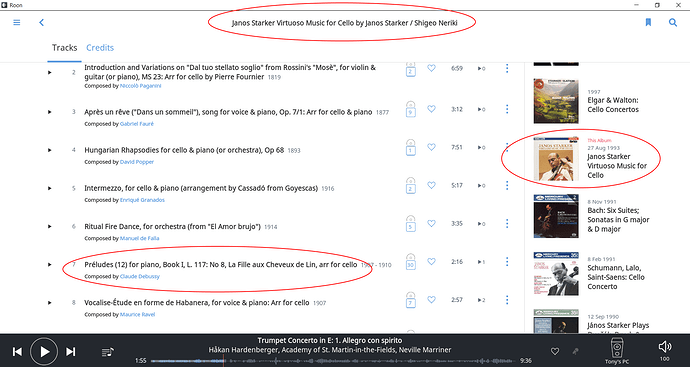
Task: Favorite the Ritual Fire Dance track
Action: pos(431,223)
